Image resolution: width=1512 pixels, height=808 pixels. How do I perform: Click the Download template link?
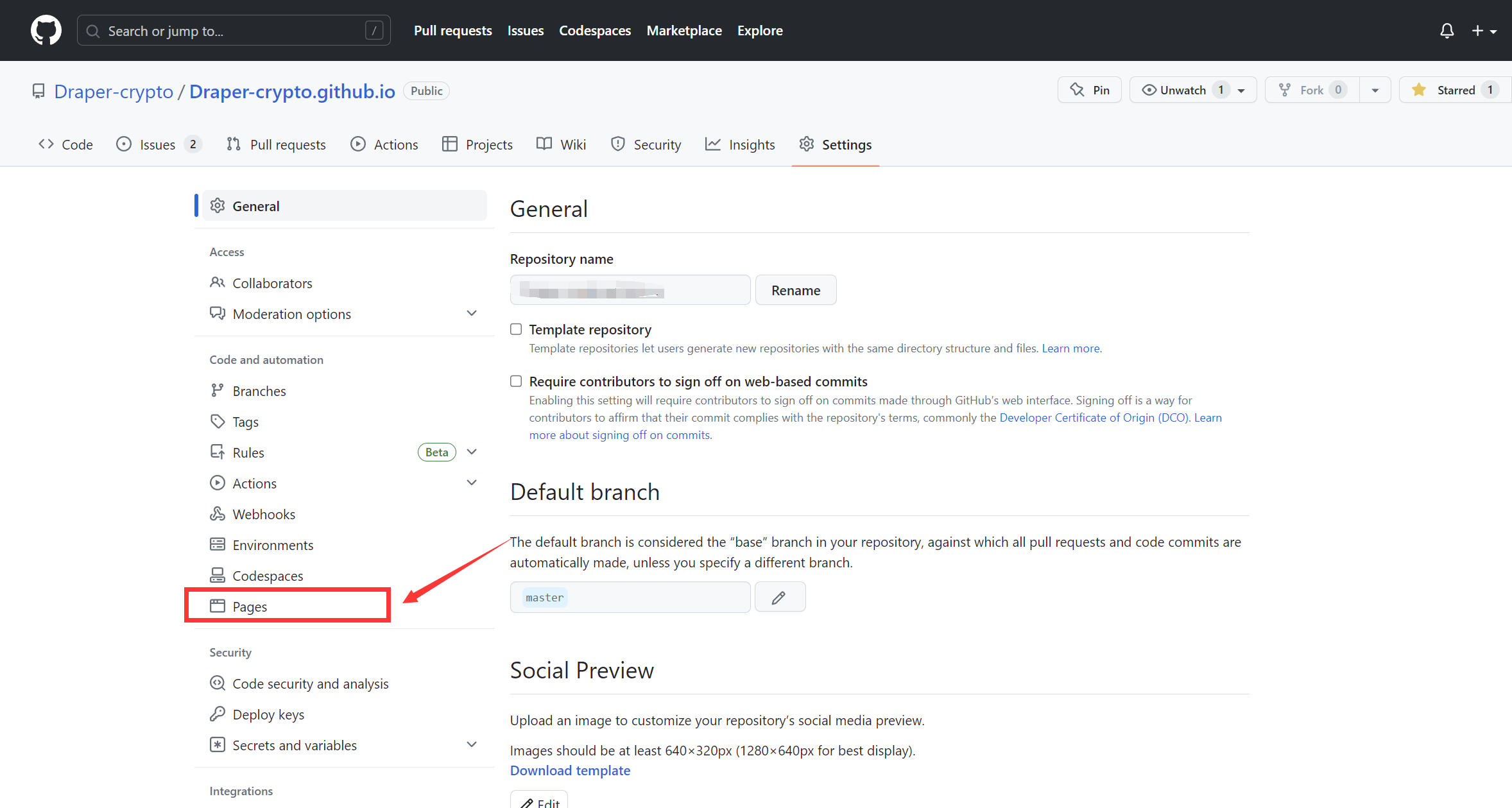[570, 770]
